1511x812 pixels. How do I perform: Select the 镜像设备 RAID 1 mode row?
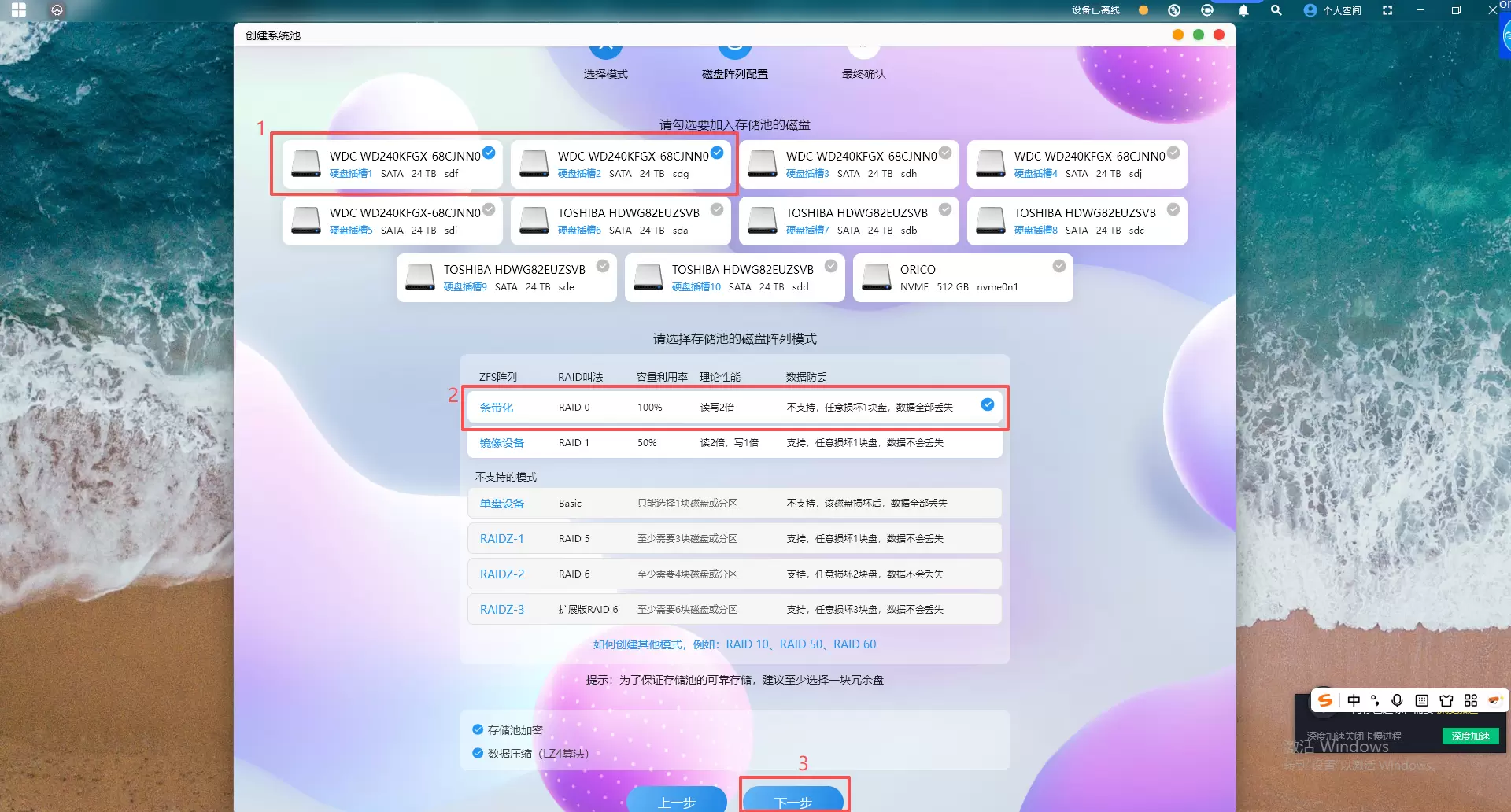733,443
